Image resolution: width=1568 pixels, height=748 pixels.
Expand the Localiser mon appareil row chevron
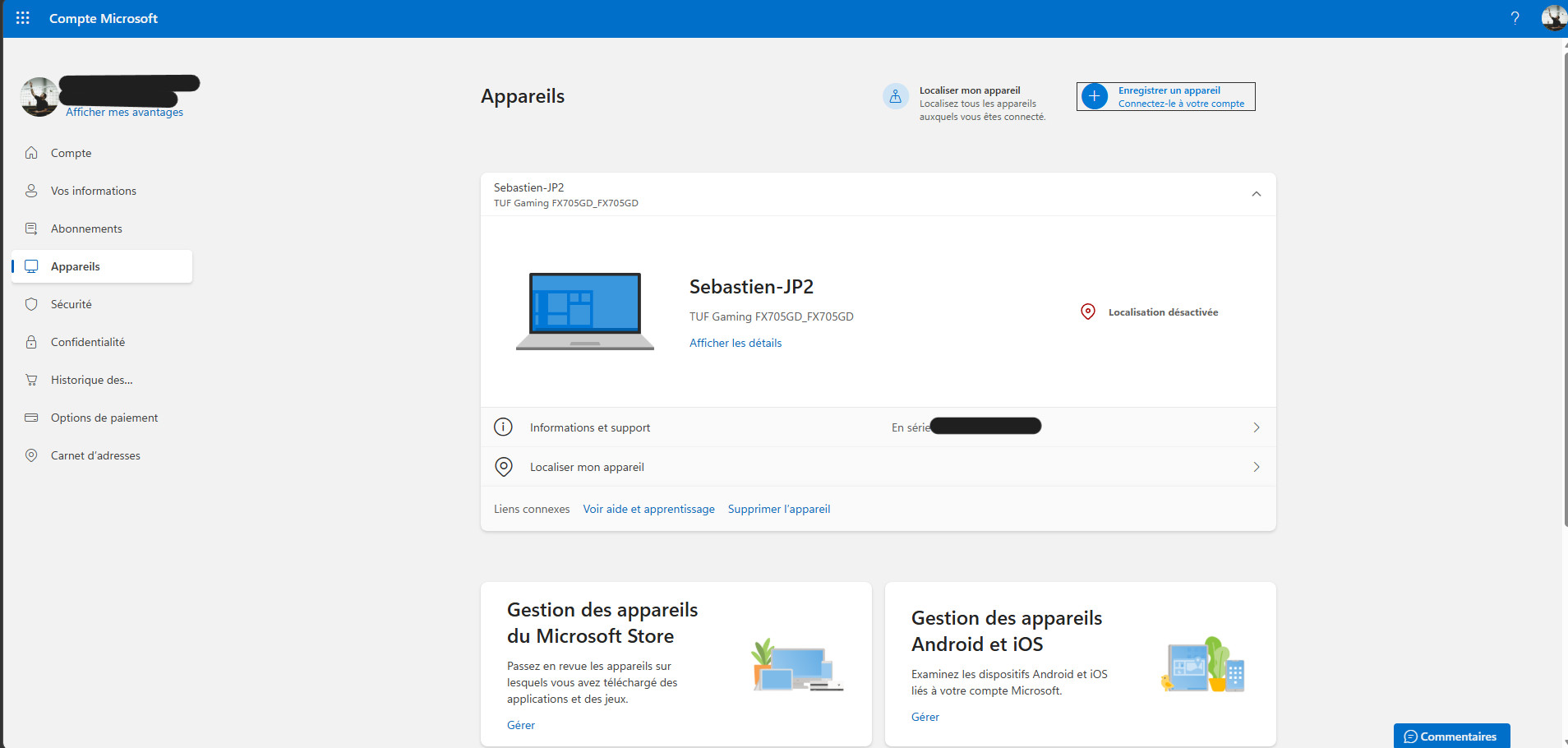pos(1257,467)
